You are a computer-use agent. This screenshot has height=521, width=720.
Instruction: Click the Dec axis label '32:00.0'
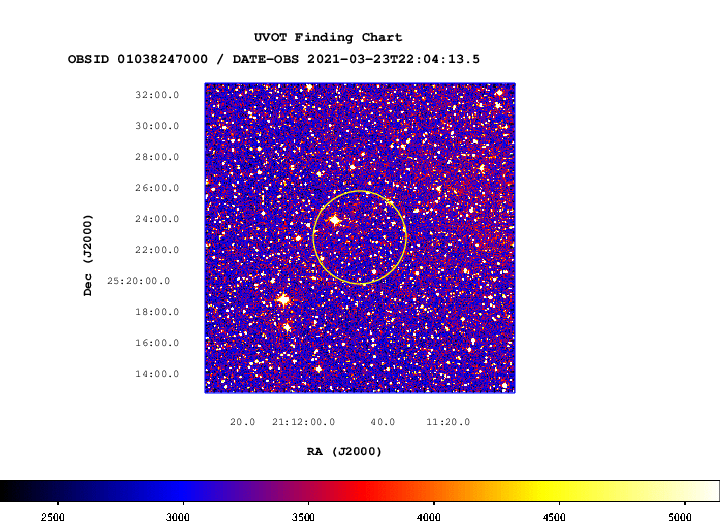point(157,95)
